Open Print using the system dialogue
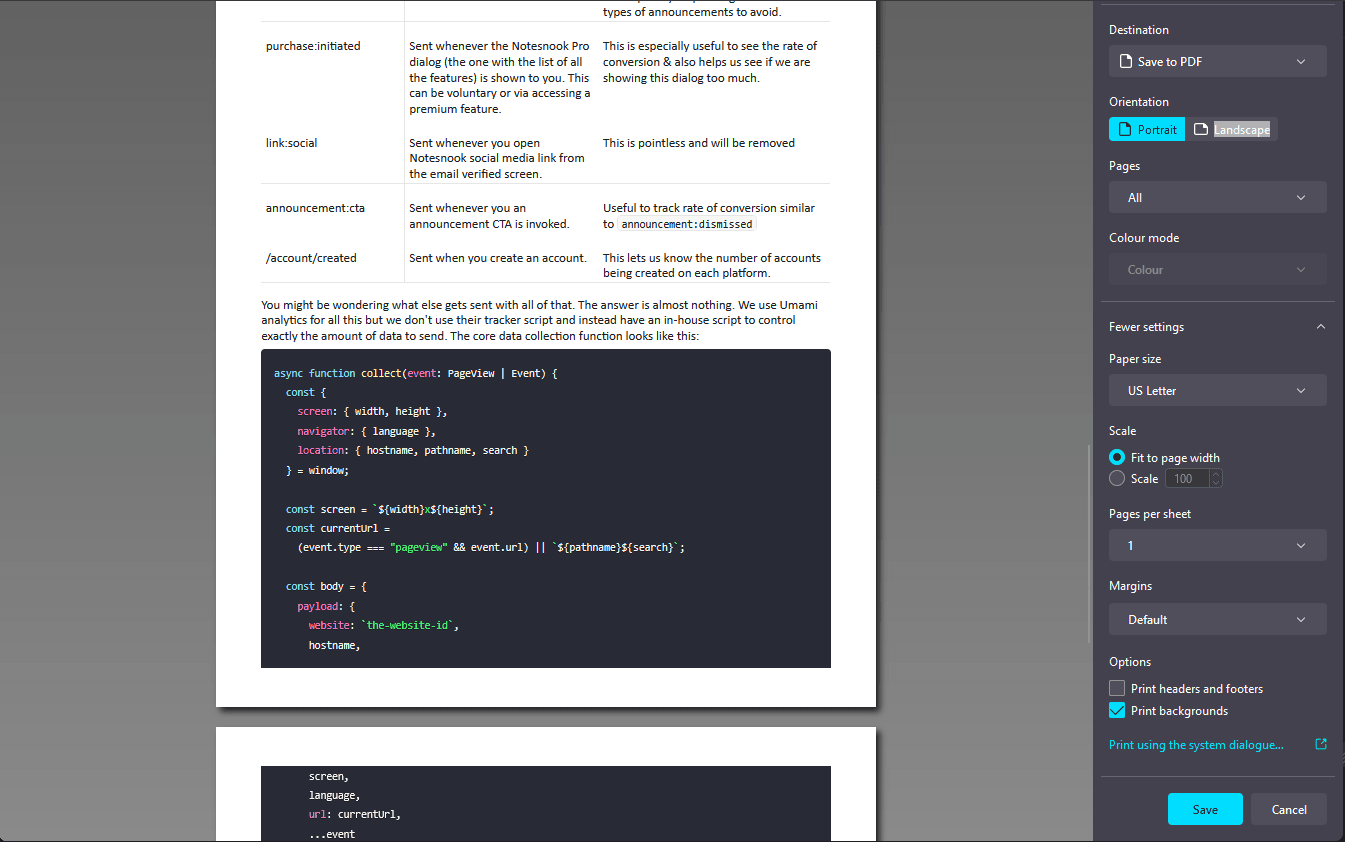 click(1196, 744)
